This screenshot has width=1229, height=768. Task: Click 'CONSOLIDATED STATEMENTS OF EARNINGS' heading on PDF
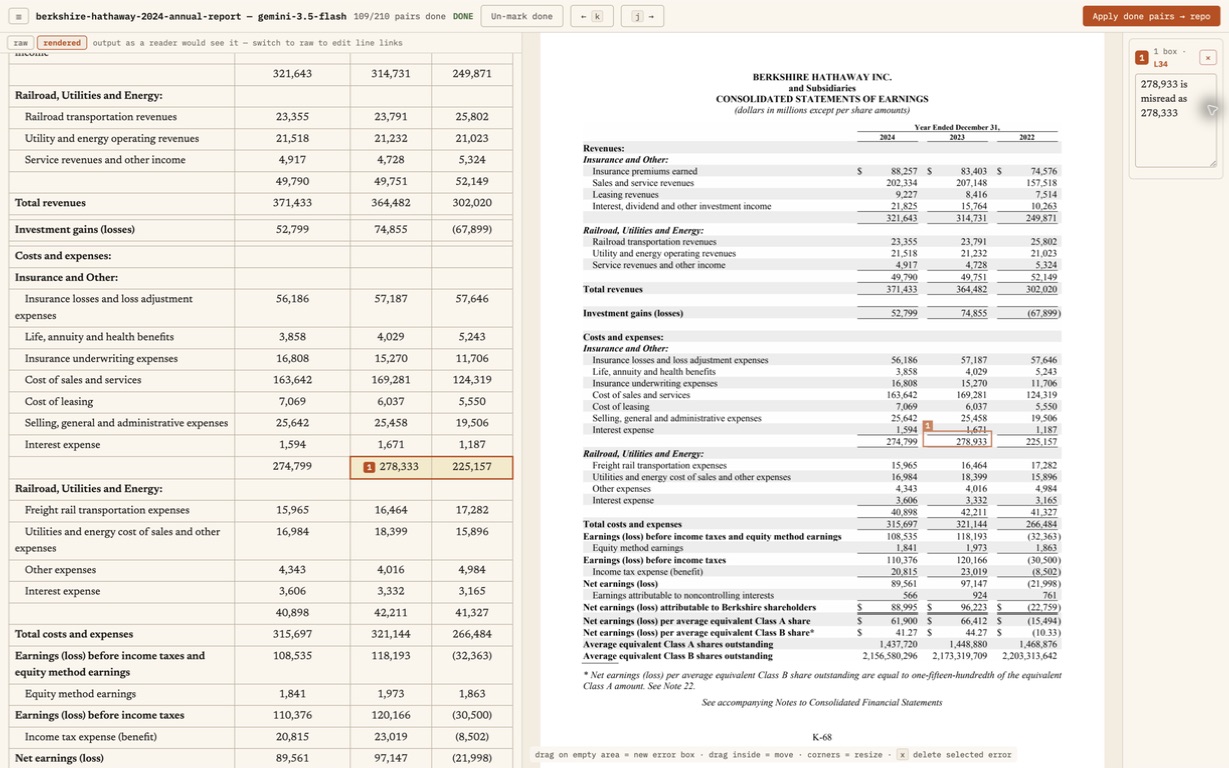(822, 99)
